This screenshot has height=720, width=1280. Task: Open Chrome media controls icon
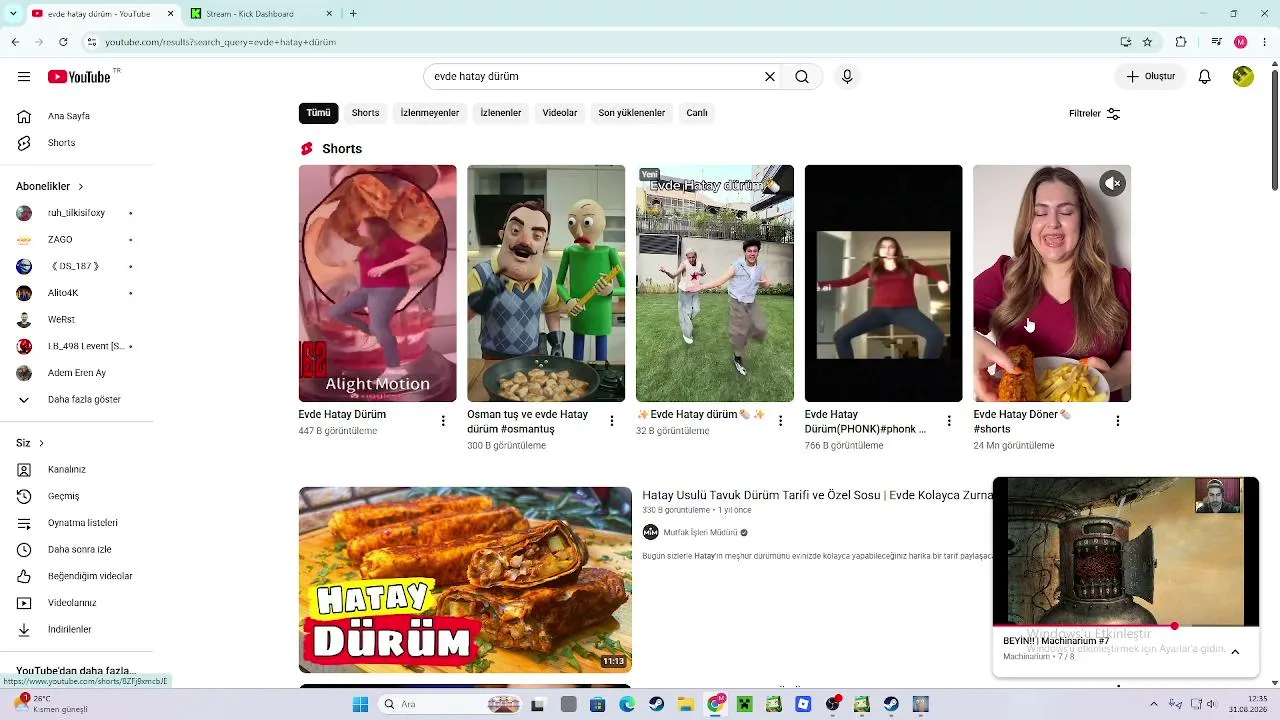click(1216, 42)
